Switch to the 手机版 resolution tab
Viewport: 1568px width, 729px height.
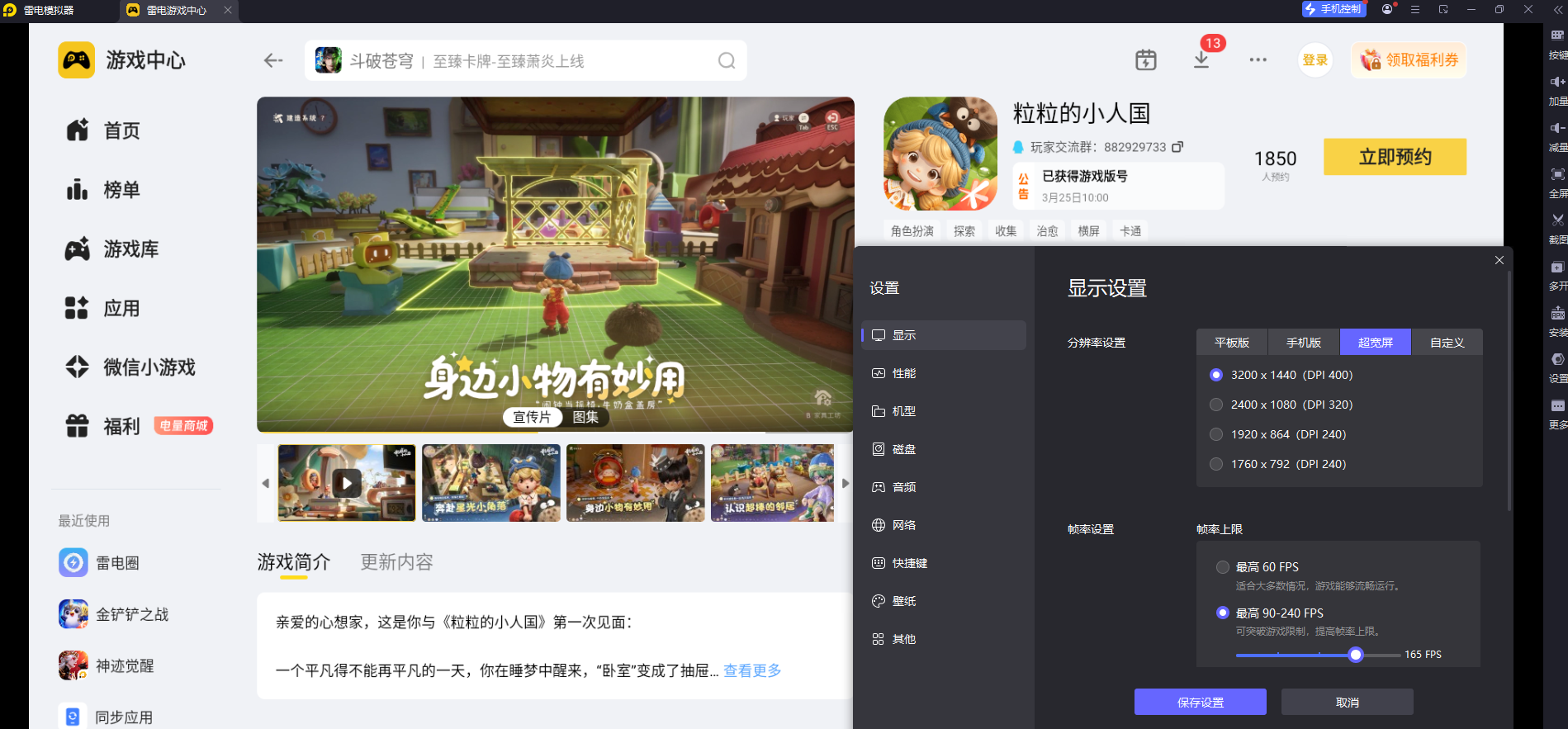1303,343
